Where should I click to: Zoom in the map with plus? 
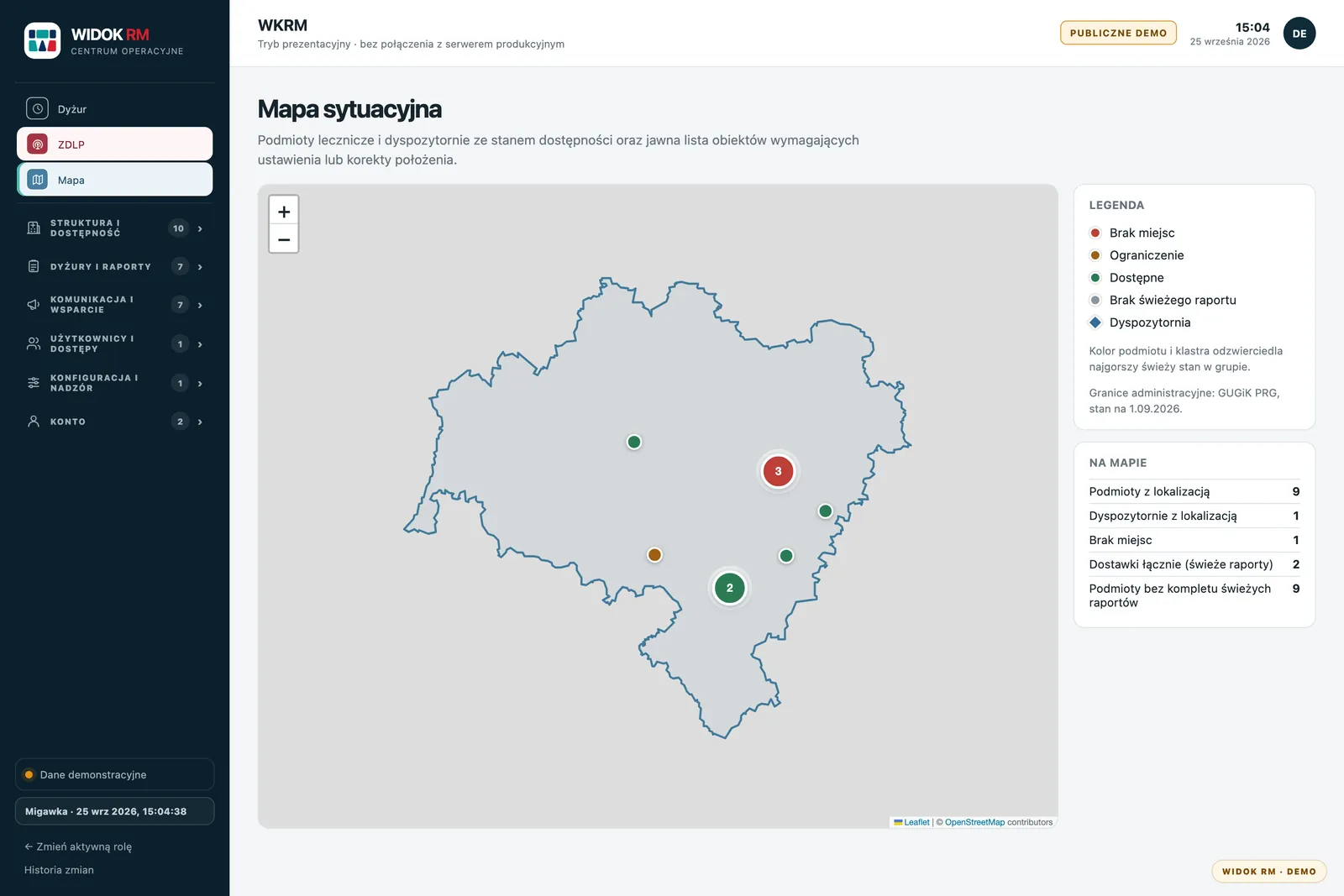click(284, 212)
